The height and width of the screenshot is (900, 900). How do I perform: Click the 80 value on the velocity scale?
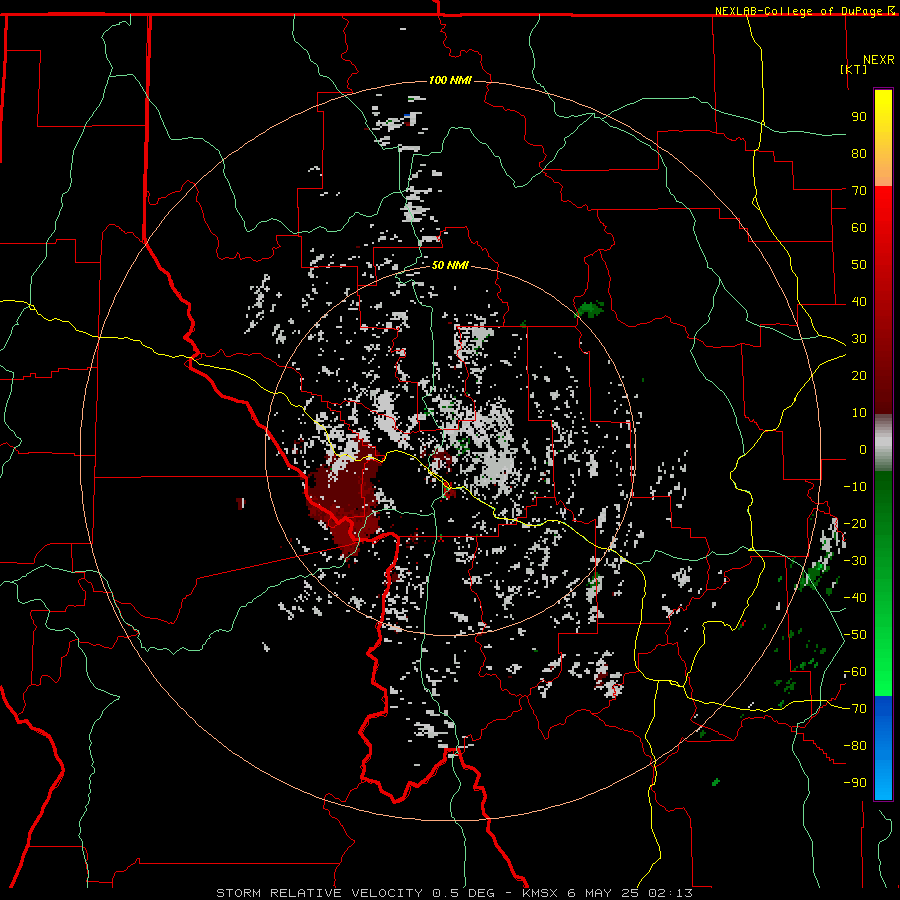859,154
